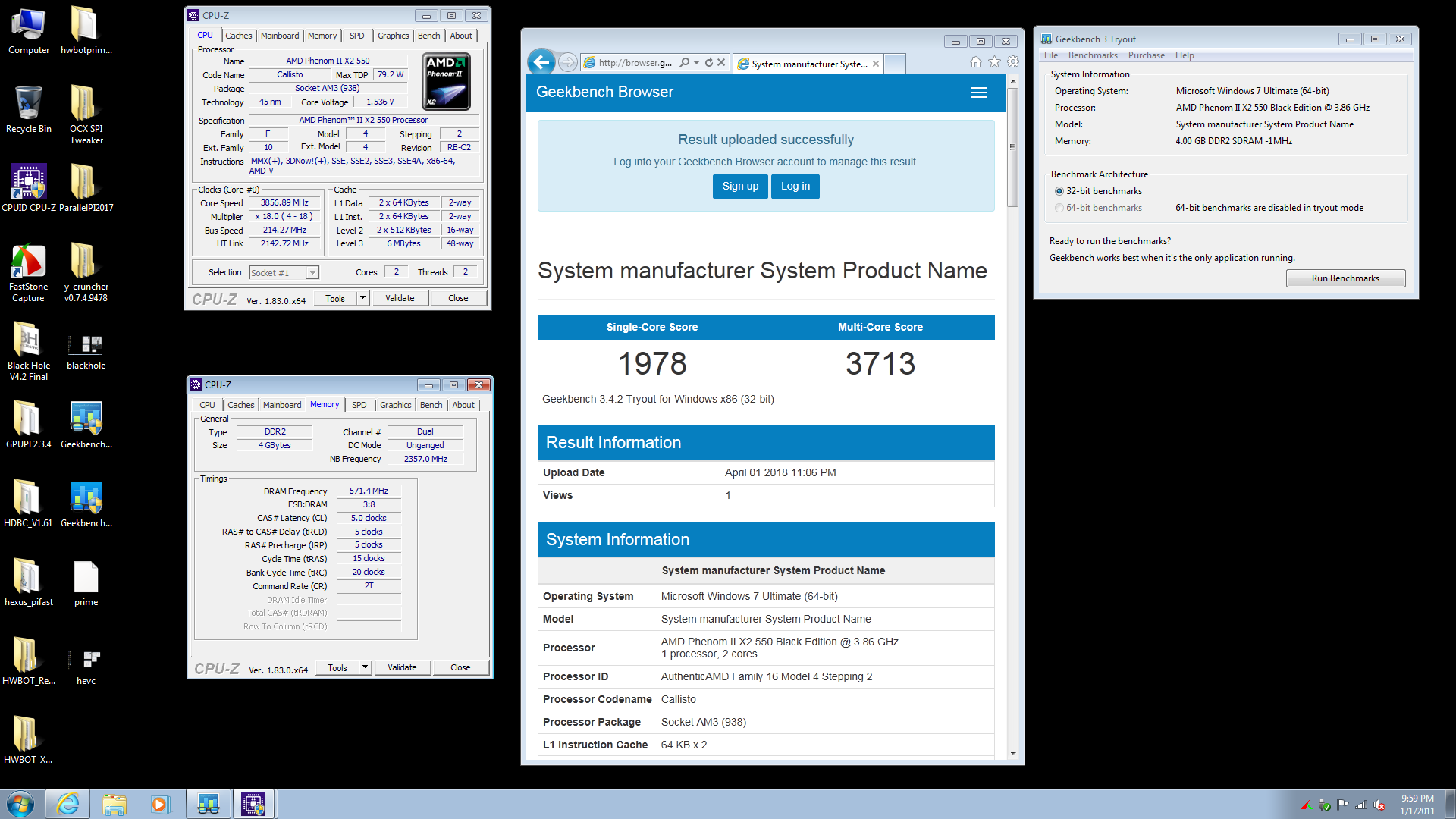Click the scroll-down arrow in the browser

pos(1012,753)
